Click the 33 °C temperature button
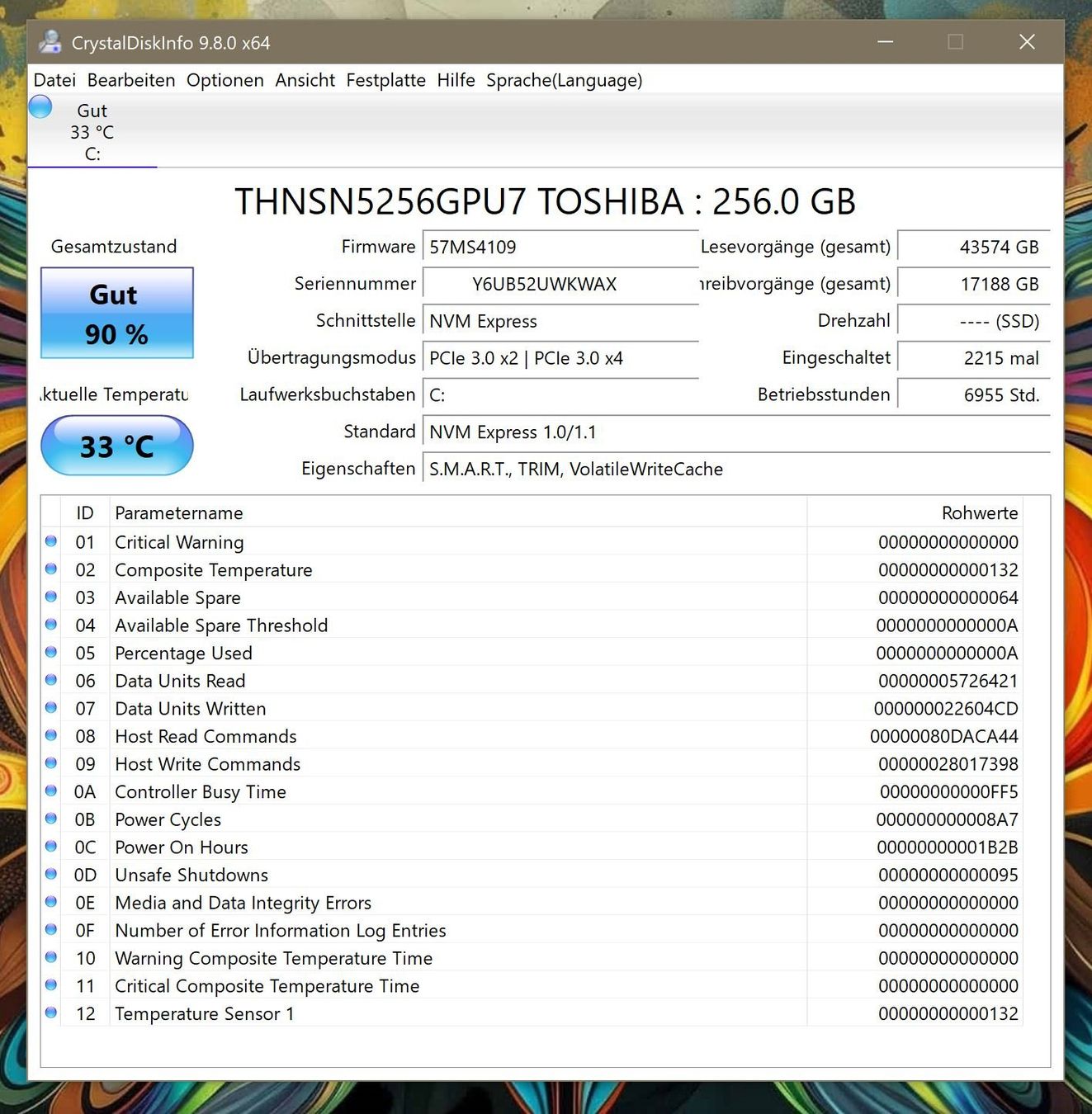Image resolution: width=1092 pixels, height=1114 pixels. point(117,446)
